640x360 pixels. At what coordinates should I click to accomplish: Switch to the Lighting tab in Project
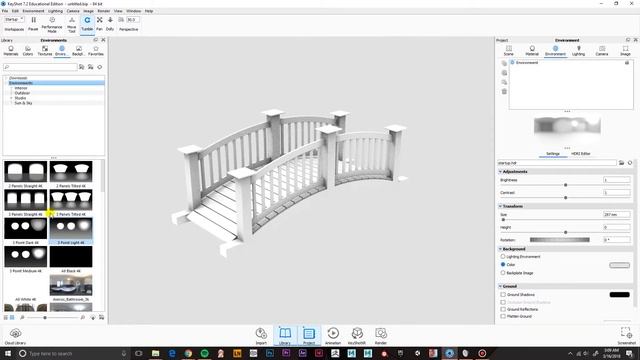point(578,51)
